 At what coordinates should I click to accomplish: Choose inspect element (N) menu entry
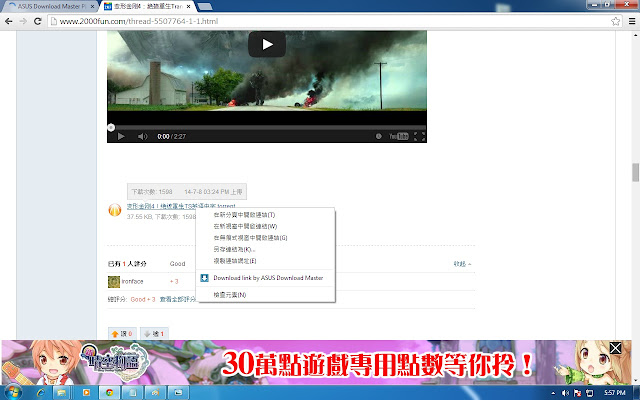click(x=265, y=295)
